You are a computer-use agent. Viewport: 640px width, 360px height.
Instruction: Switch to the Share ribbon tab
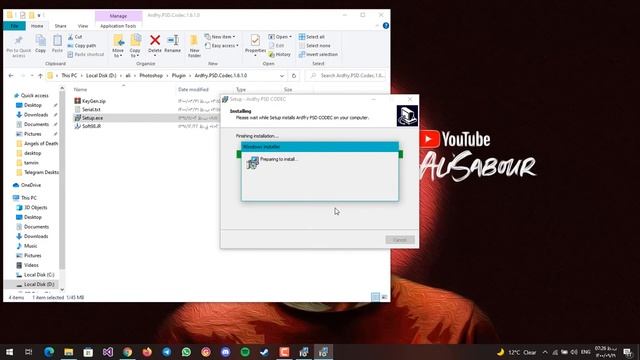[x=60, y=26]
